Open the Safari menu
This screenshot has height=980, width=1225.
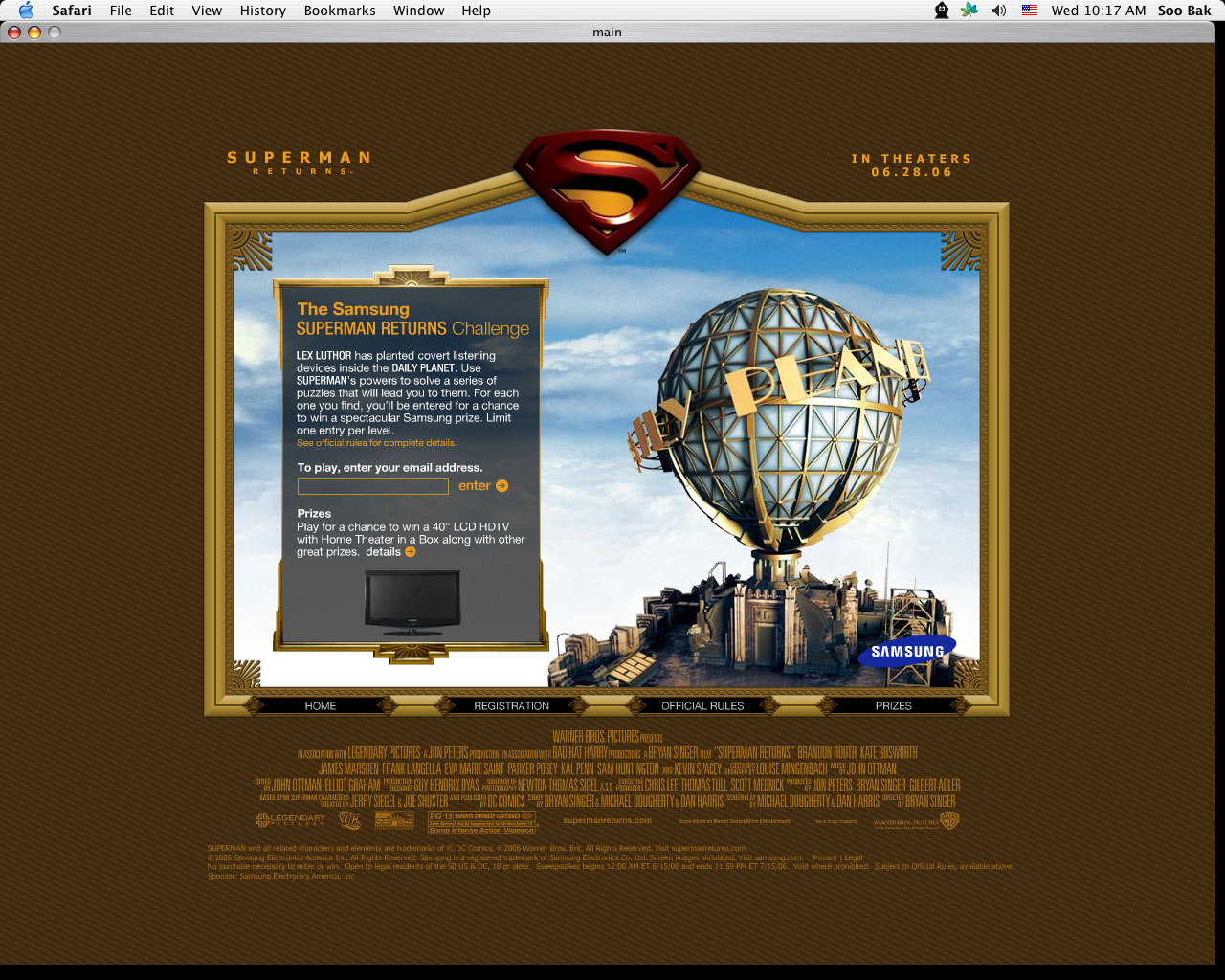[x=72, y=11]
